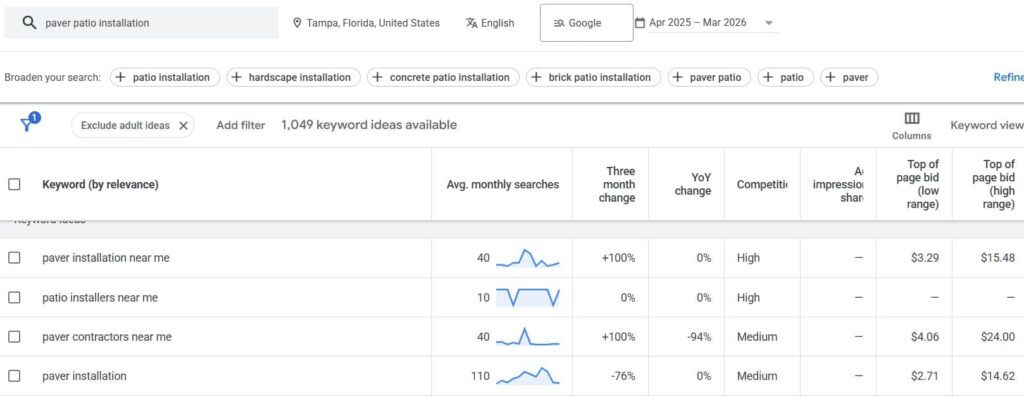This screenshot has height=397, width=1024.
Task: Click the Columns icon
Action: tap(912, 118)
